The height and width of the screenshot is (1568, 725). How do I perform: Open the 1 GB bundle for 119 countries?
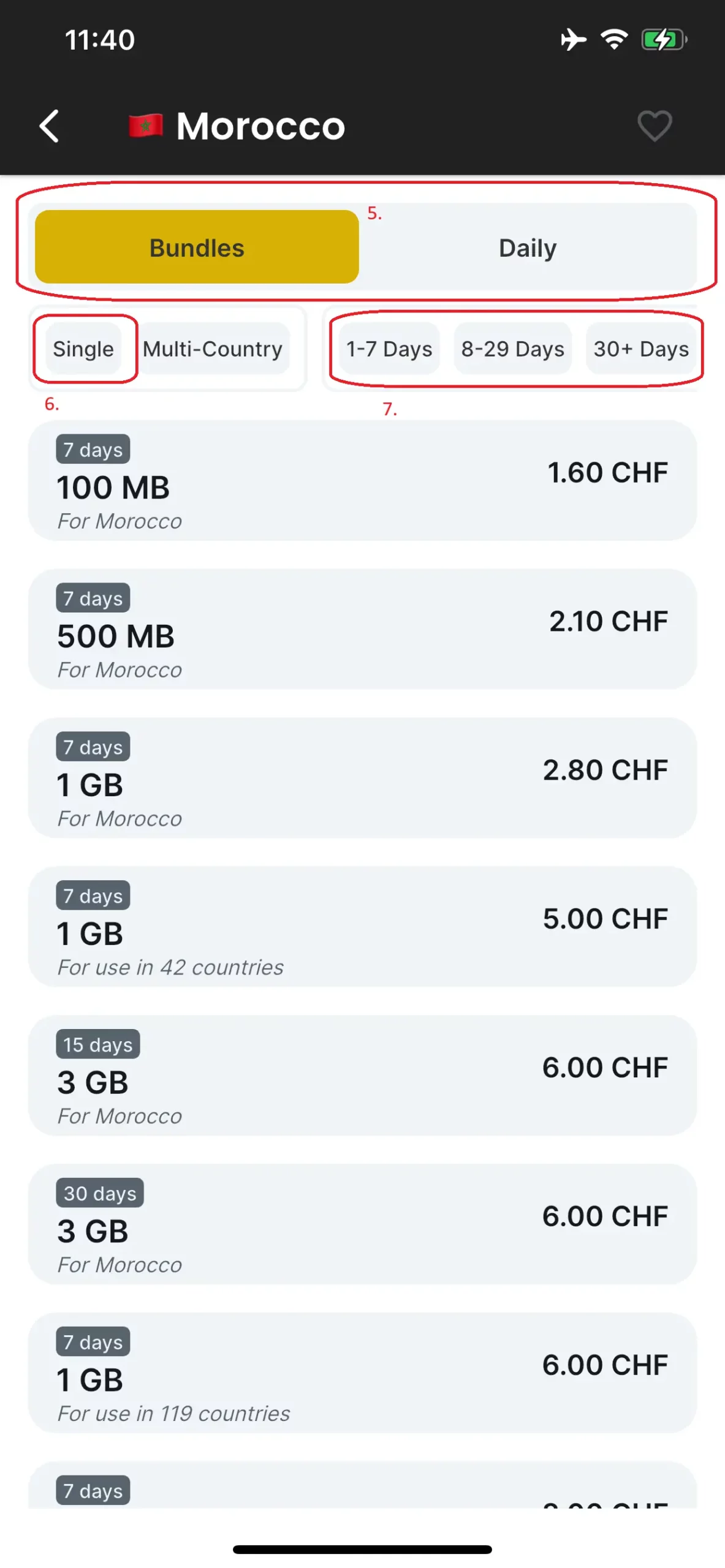pyautogui.click(x=362, y=1373)
